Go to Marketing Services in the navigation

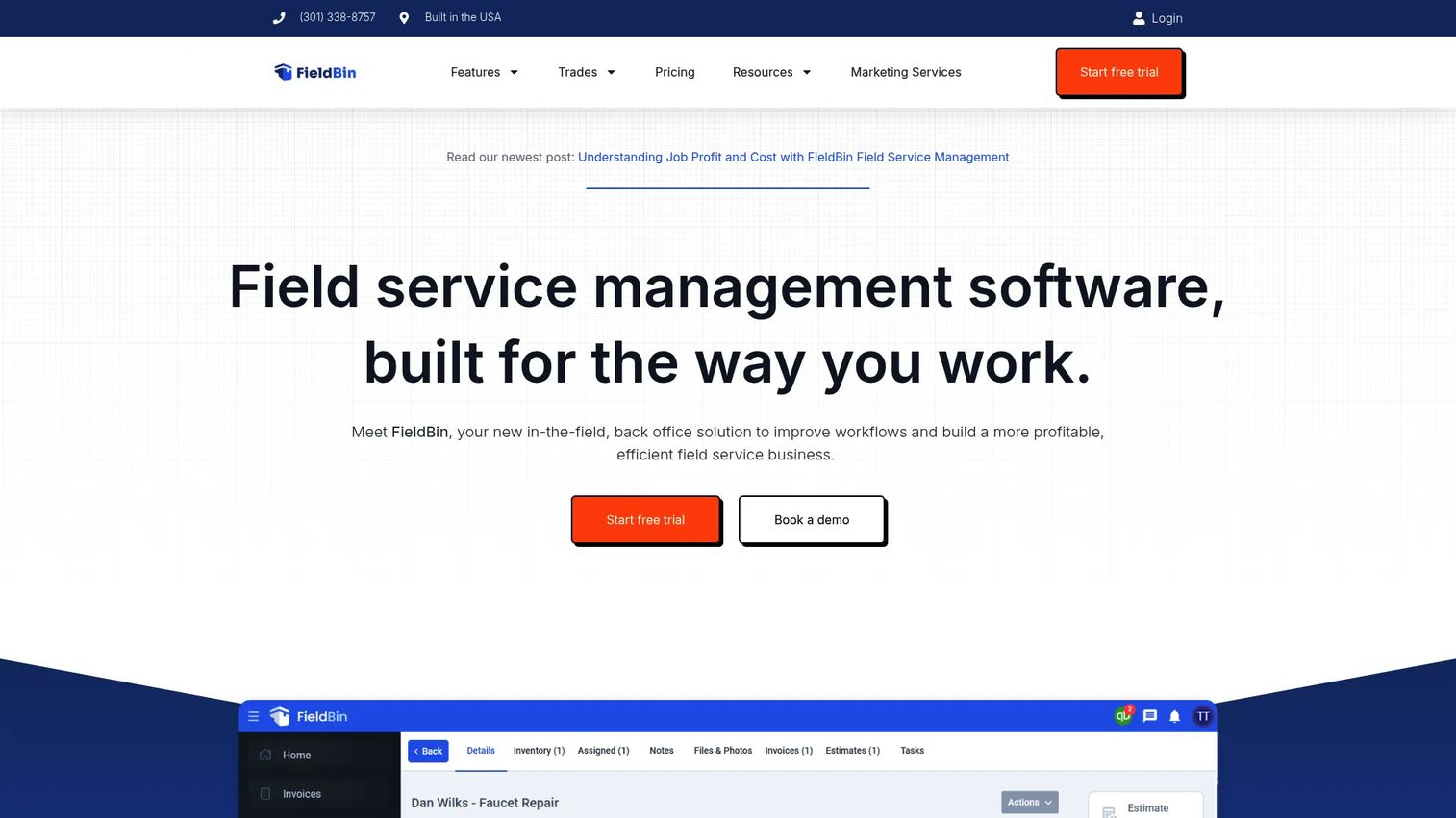pos(906,72)
